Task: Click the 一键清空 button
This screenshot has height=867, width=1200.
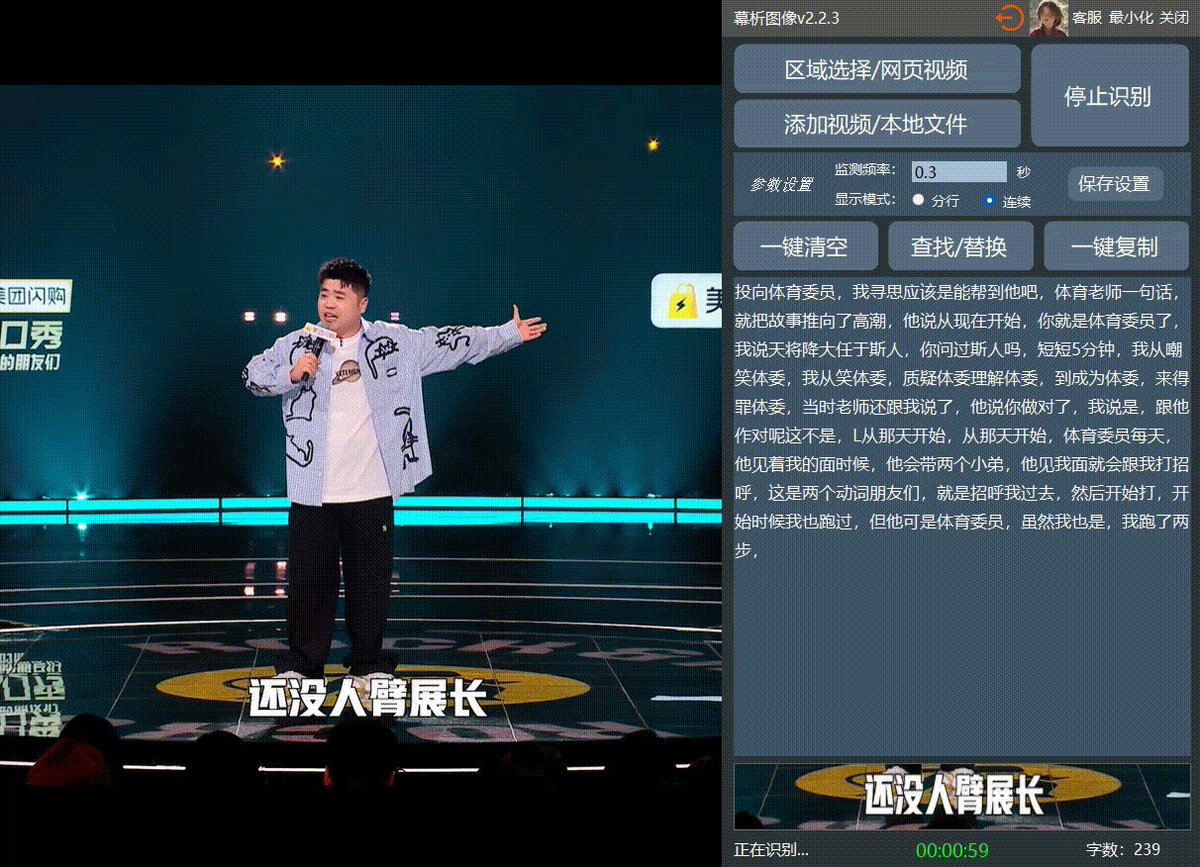Action: point(805,246)
